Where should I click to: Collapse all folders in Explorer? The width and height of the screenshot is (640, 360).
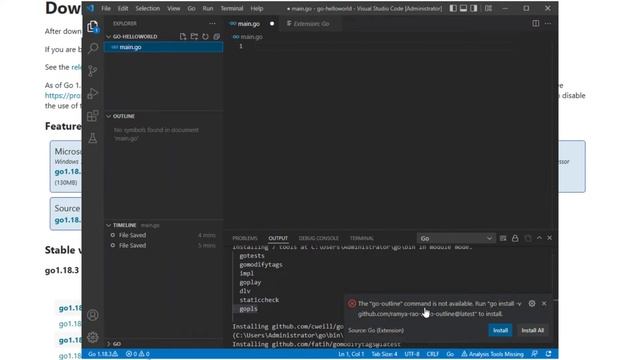coord(216,36)
